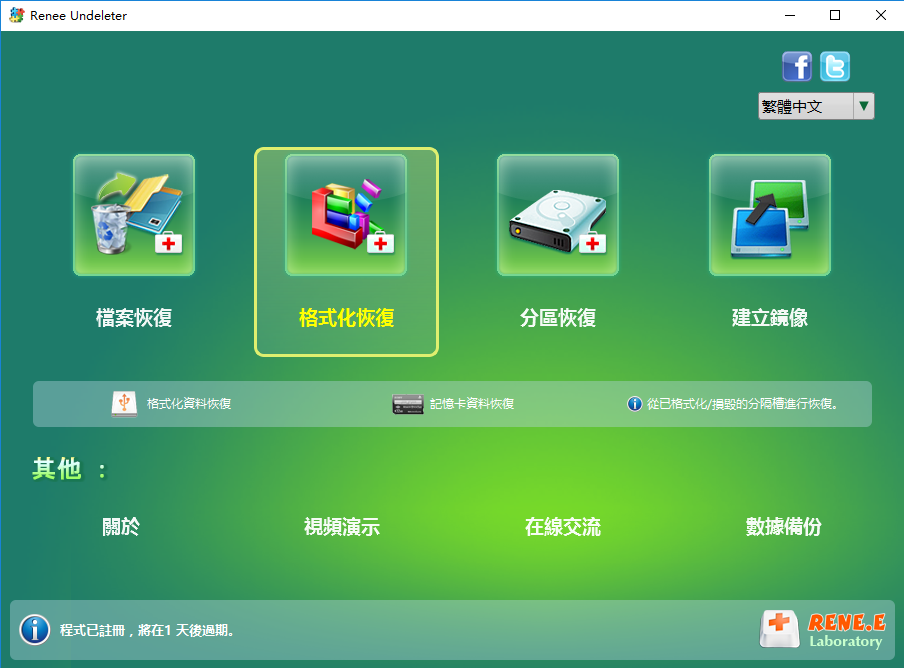Close the Renee Undeleter window
The height and width of the screenshot is (668, 904).
[x=880, y=15]
